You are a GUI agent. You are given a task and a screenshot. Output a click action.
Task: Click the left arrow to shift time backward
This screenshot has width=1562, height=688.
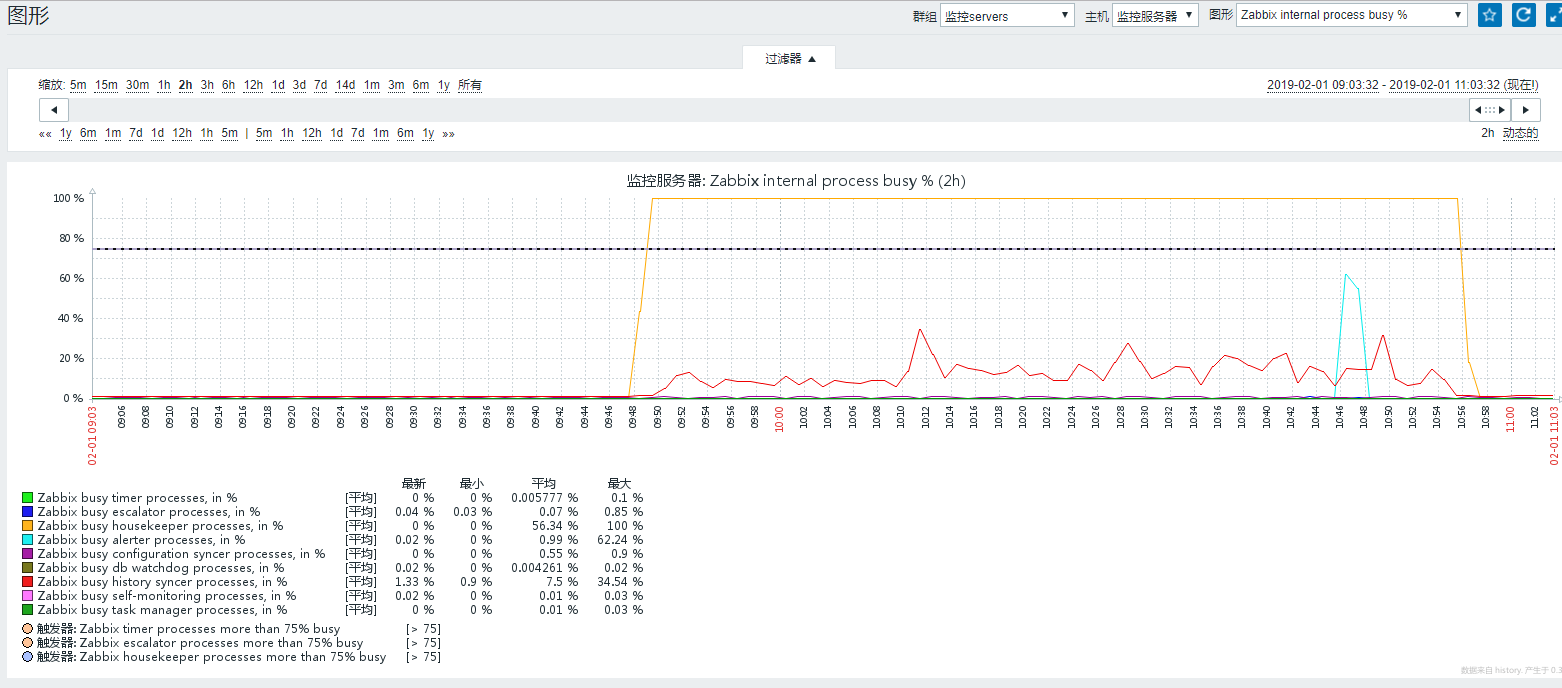tap(54, 109)
